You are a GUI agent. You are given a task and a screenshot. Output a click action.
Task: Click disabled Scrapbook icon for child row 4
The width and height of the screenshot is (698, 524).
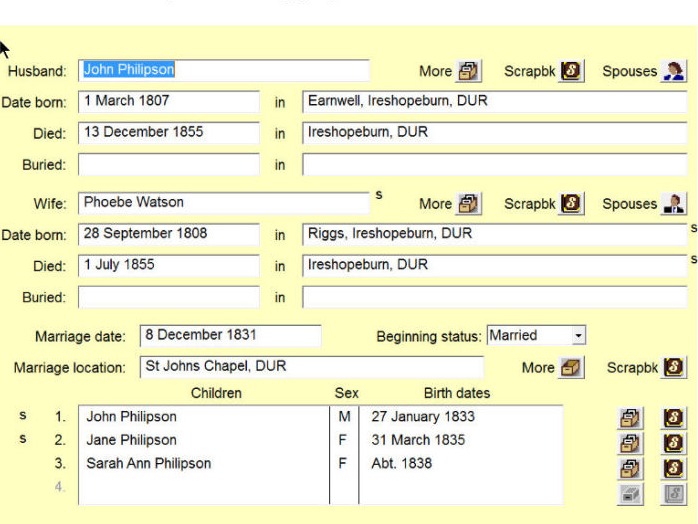click(x=674, y=494)
